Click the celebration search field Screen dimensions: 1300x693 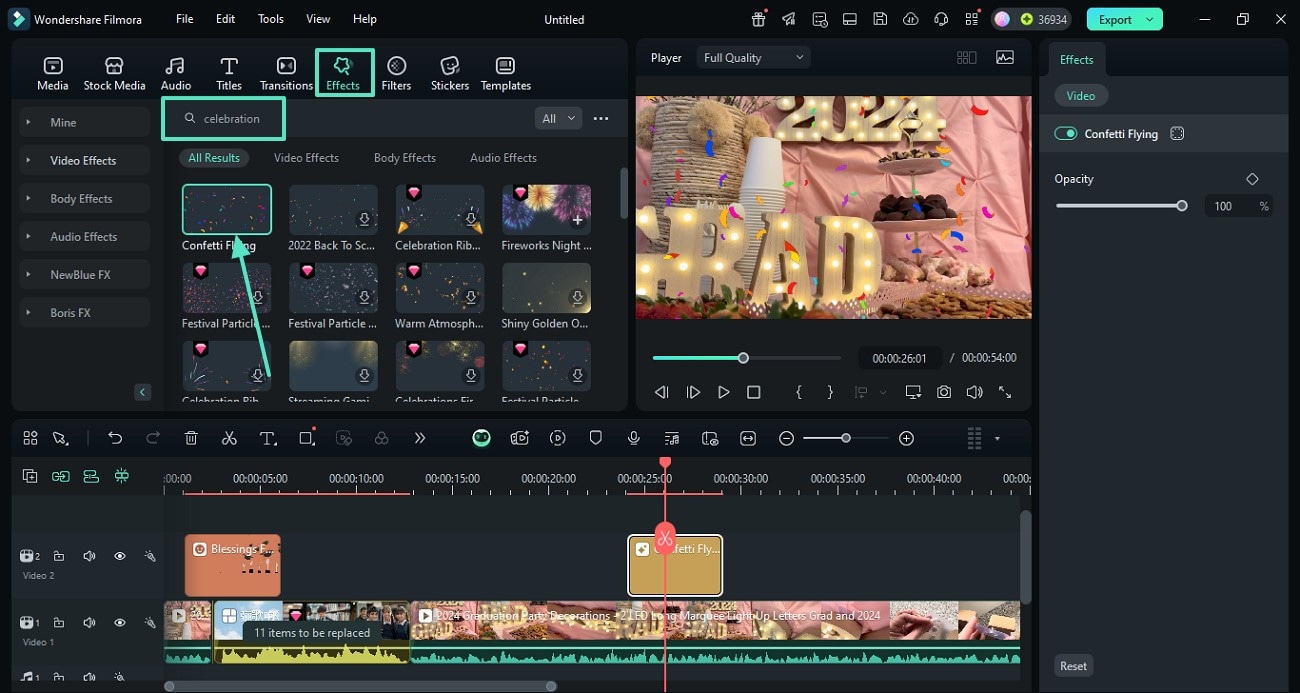point(224,118)
